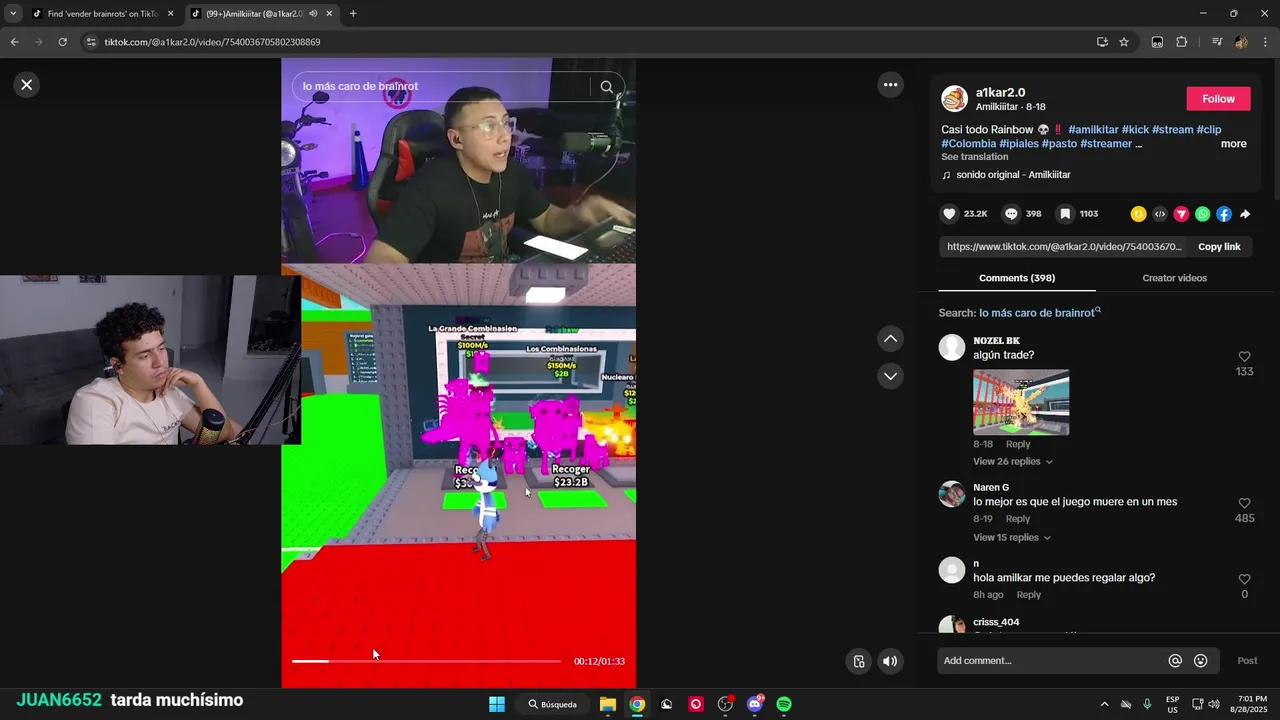Open the clock showing 7:01 PM
This screenshot has width=1280, height=720.
pyautogui.click(x=1252, y=704)
